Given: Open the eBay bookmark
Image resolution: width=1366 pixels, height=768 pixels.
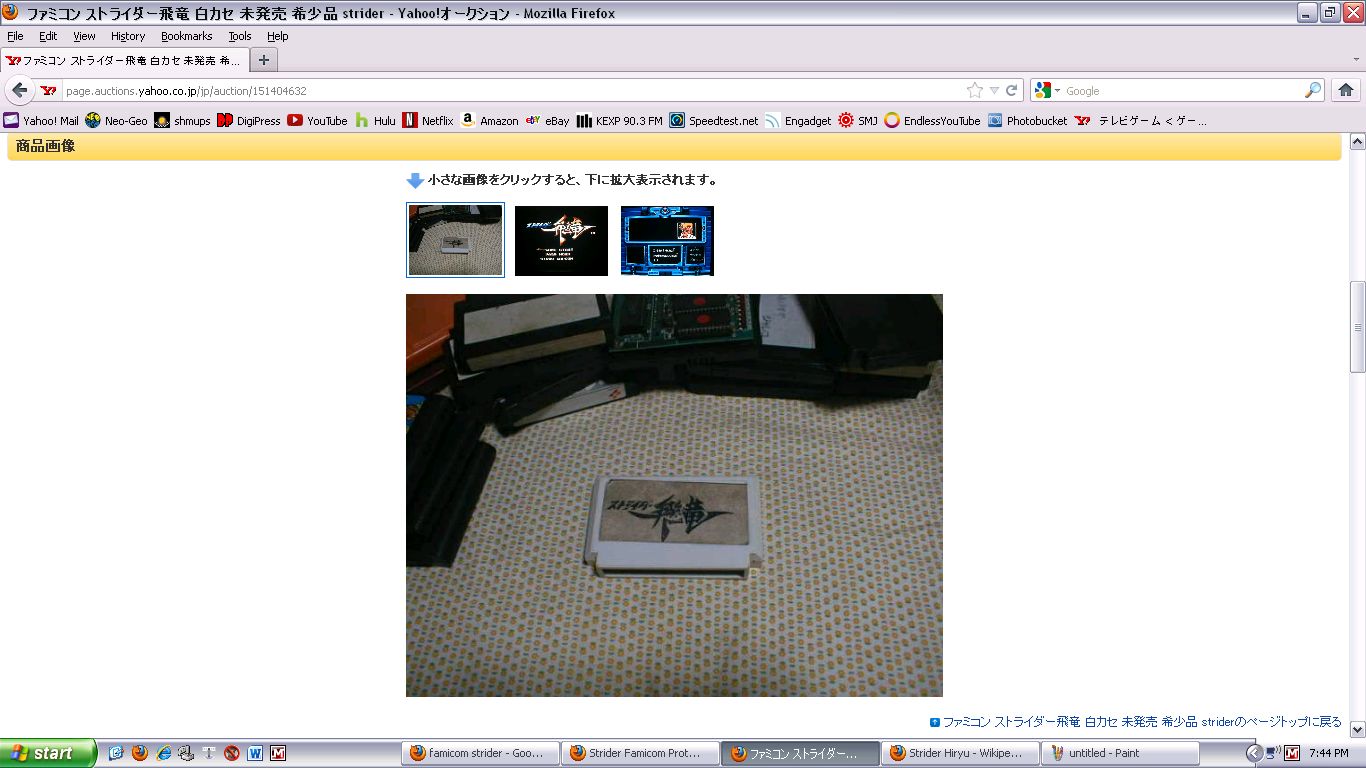Looking at the screenshot, I should click(547, 121).
